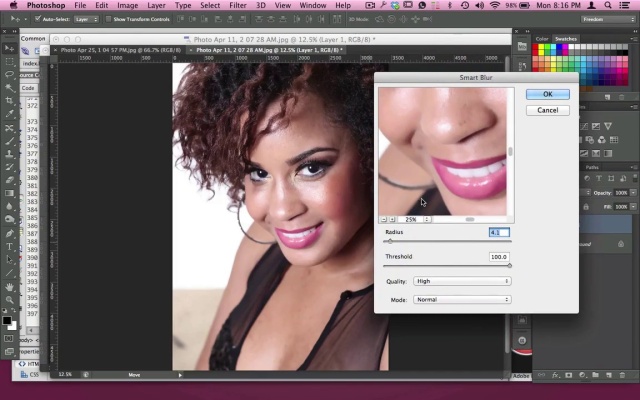Click Cancel in Smart Blur dialog
This screenshot has width=640, height=400.
click(x=547, y=110)
